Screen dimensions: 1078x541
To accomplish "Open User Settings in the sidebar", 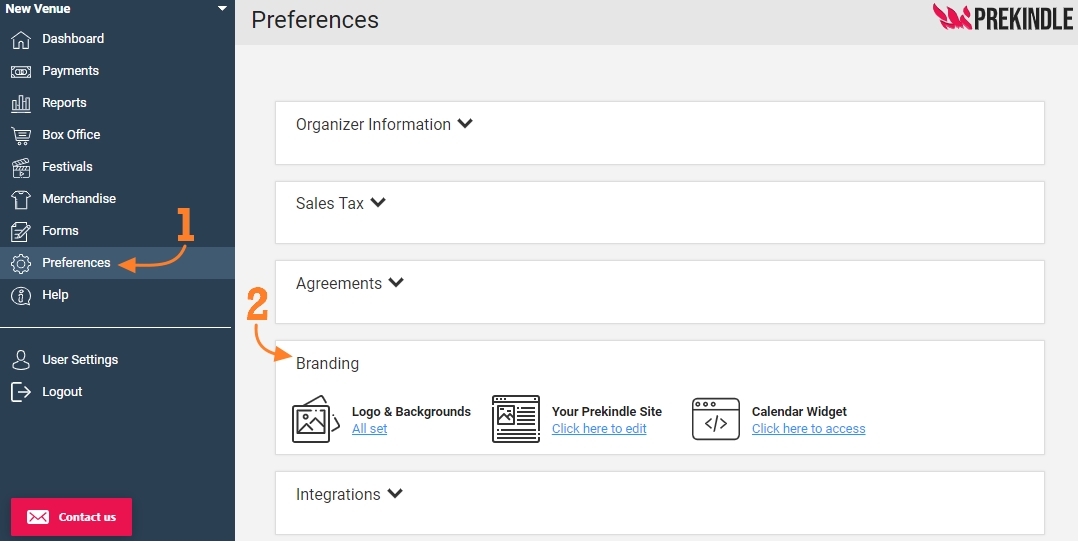I will (80, 360).
